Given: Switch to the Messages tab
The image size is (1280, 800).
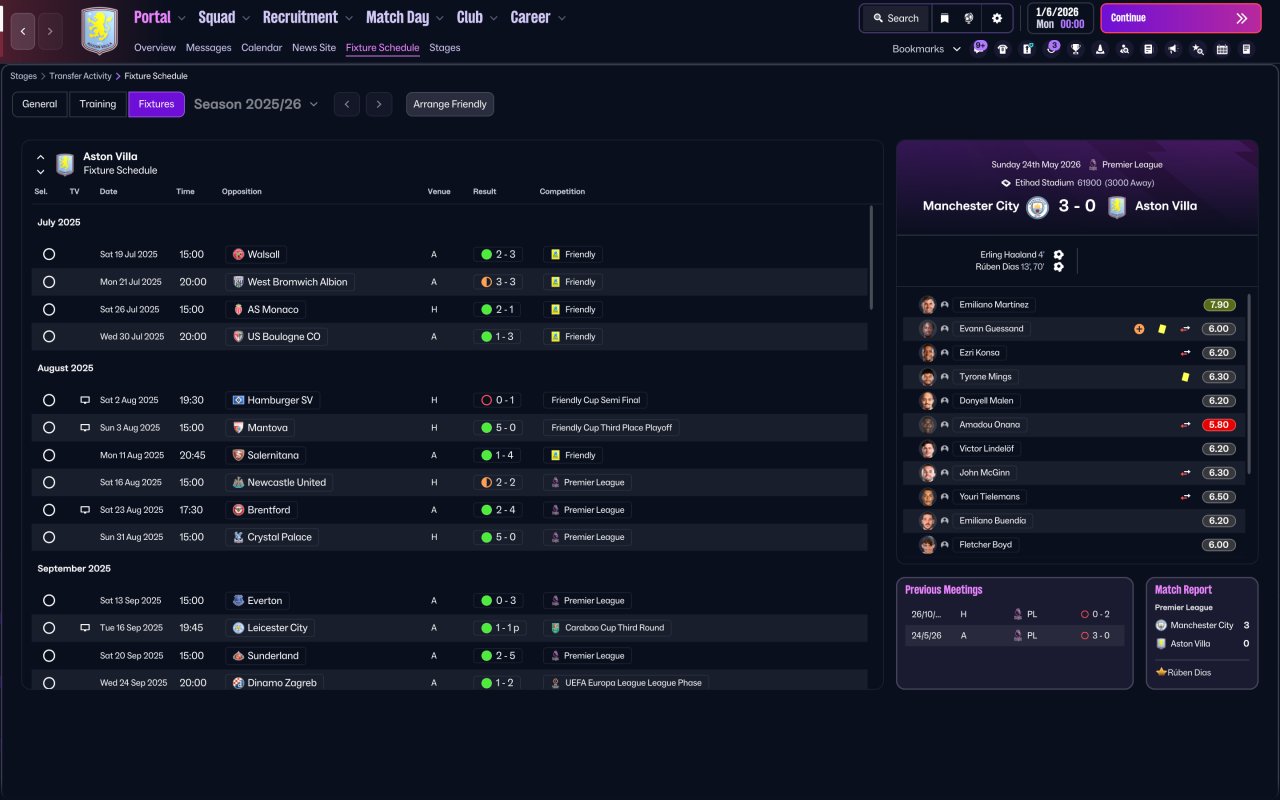Looking at the screenshot, I should click(208, 48).
